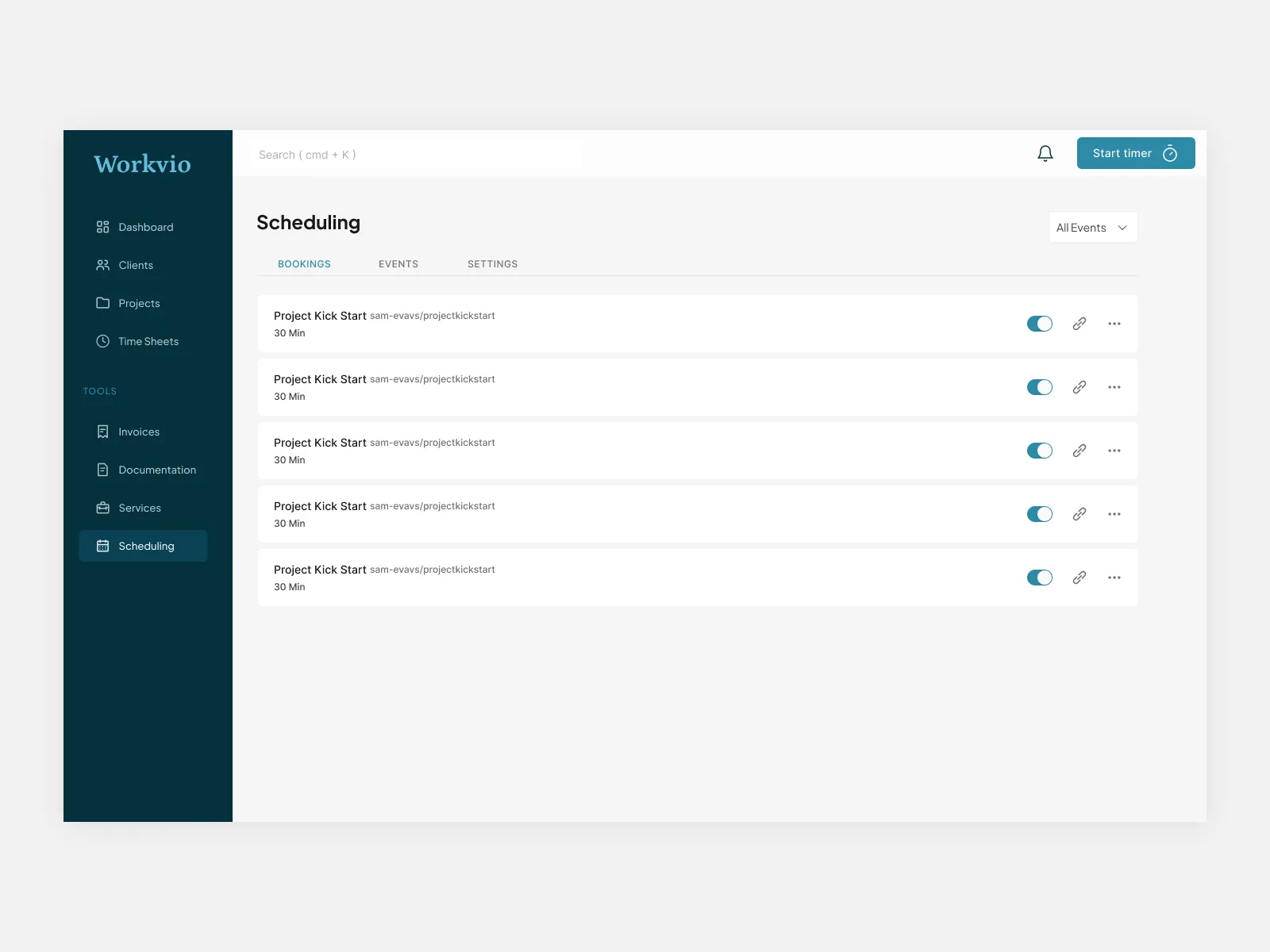Disable the first Project Kick Start toggle
1270x952 pixels.
[x=1040, y=324]
